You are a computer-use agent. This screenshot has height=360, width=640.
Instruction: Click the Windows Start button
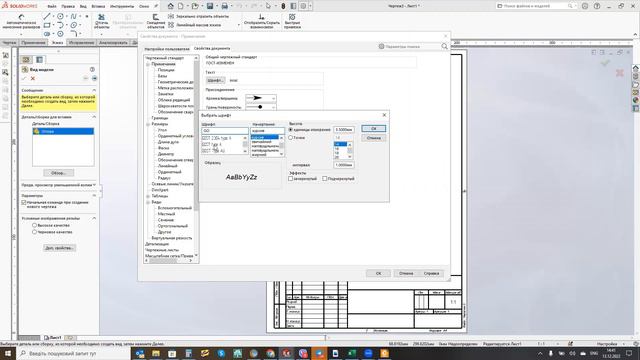pos(8,353)
